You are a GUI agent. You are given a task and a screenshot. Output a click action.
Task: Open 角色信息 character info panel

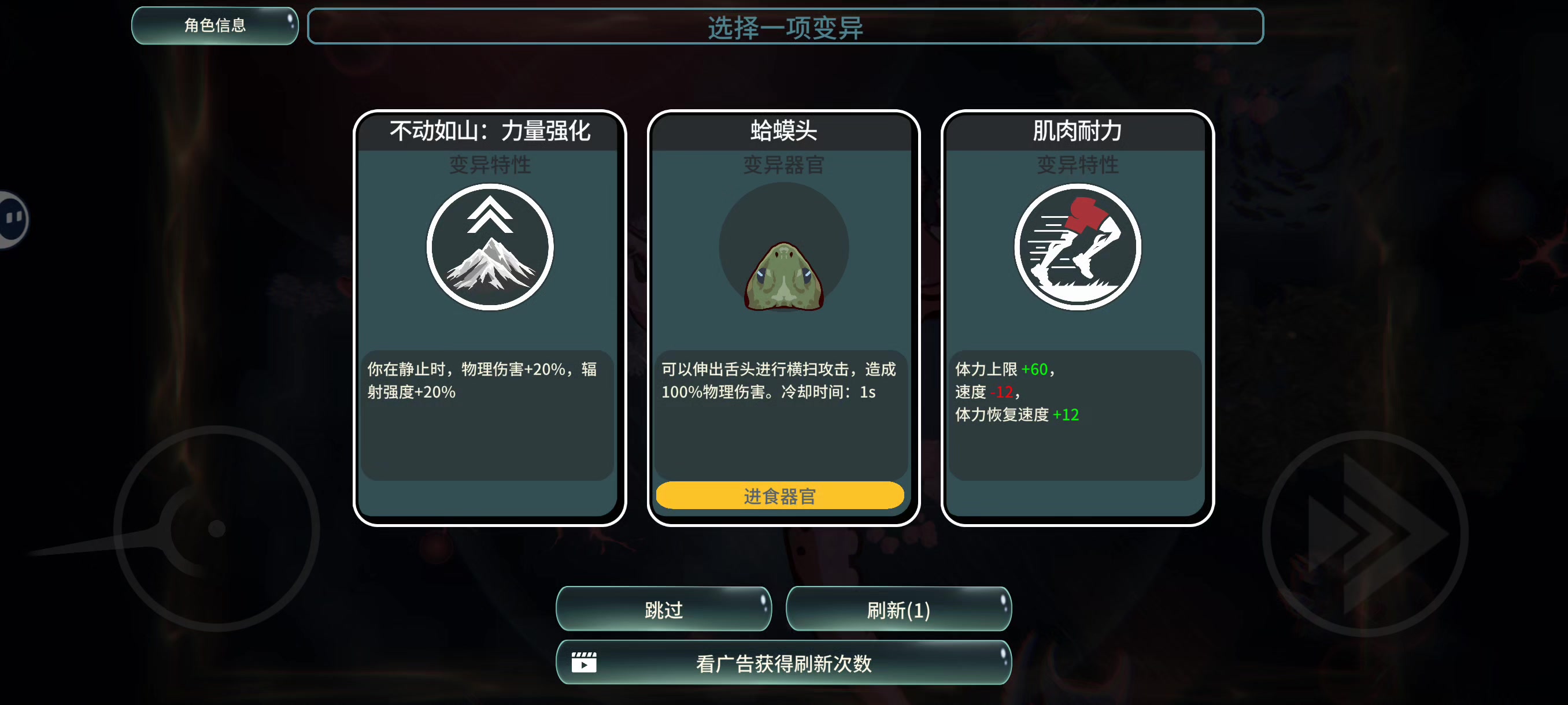[215, 25]
